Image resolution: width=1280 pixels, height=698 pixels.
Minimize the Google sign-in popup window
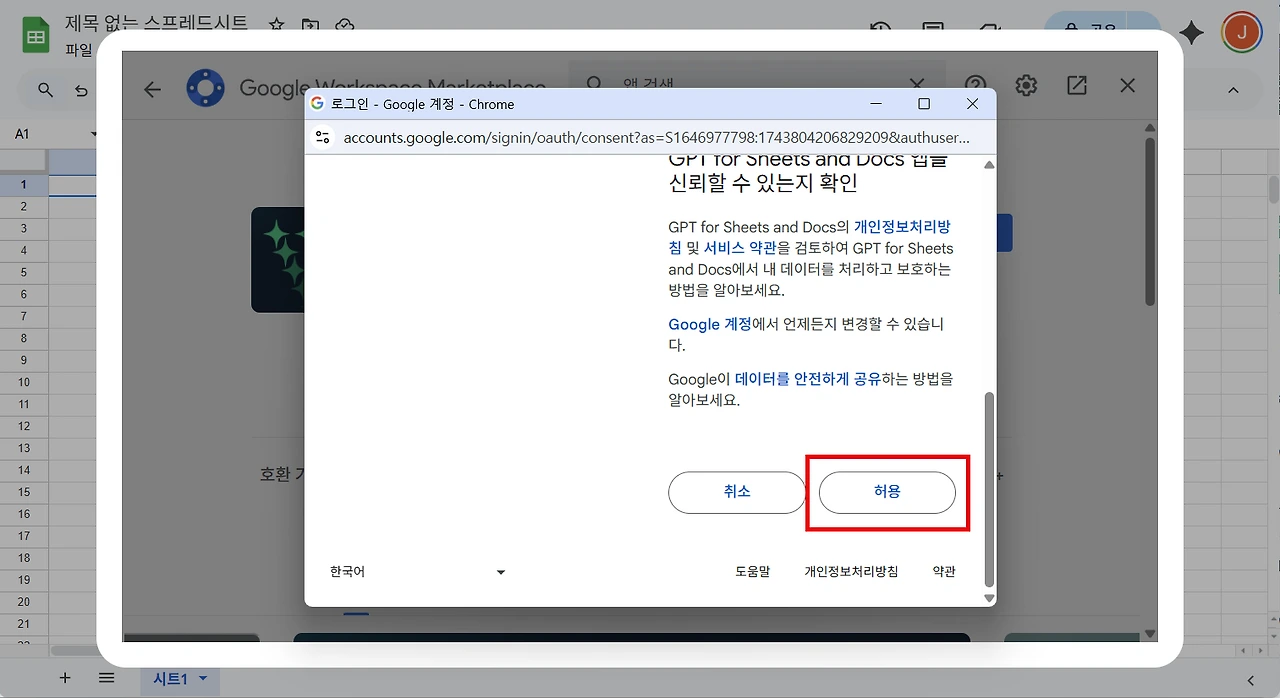(876, 104)
